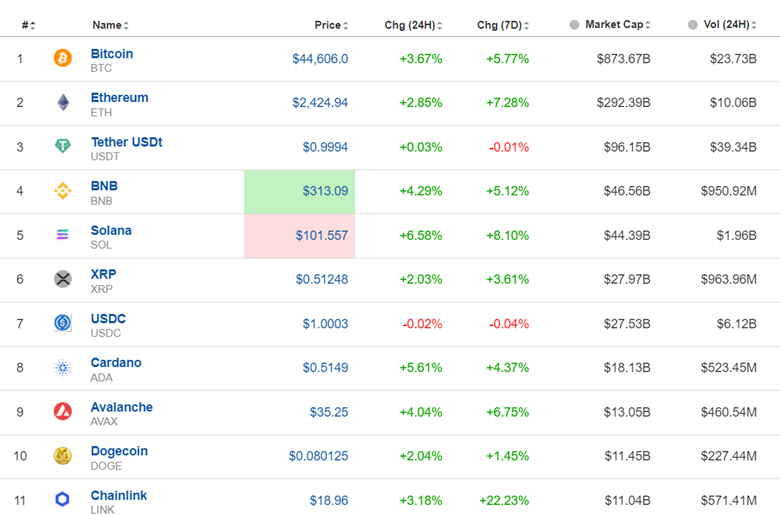Click Bitcoin market cap $873.67B

click(x=624, y=59)
